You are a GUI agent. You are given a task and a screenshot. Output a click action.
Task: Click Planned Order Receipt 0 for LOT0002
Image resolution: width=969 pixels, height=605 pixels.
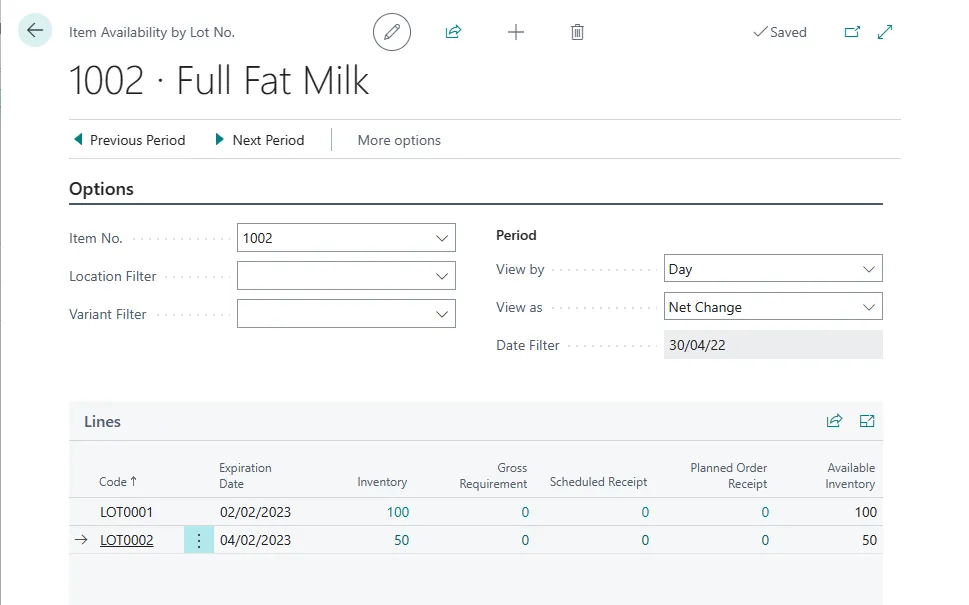point(765,540)
